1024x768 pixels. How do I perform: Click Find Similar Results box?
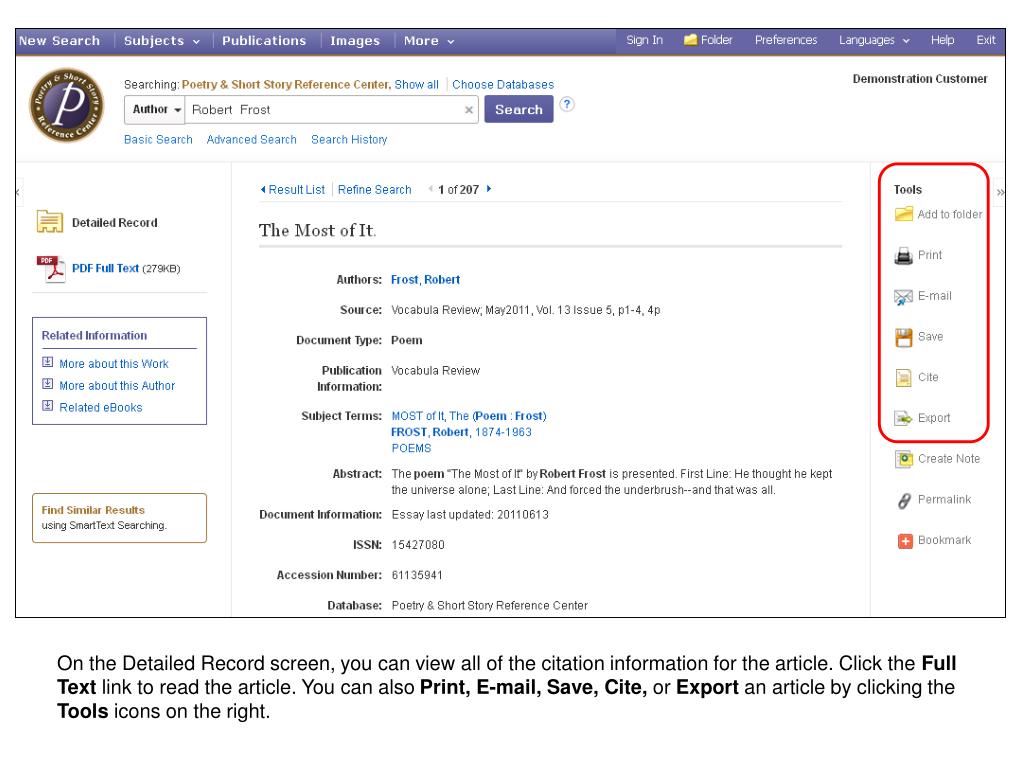[x=120, y=518]
